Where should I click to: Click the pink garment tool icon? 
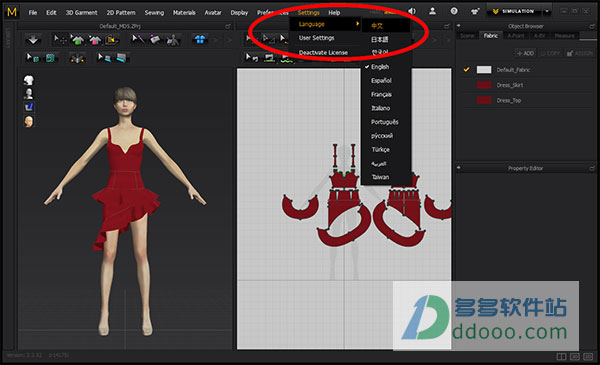click(x=95, y=39)
